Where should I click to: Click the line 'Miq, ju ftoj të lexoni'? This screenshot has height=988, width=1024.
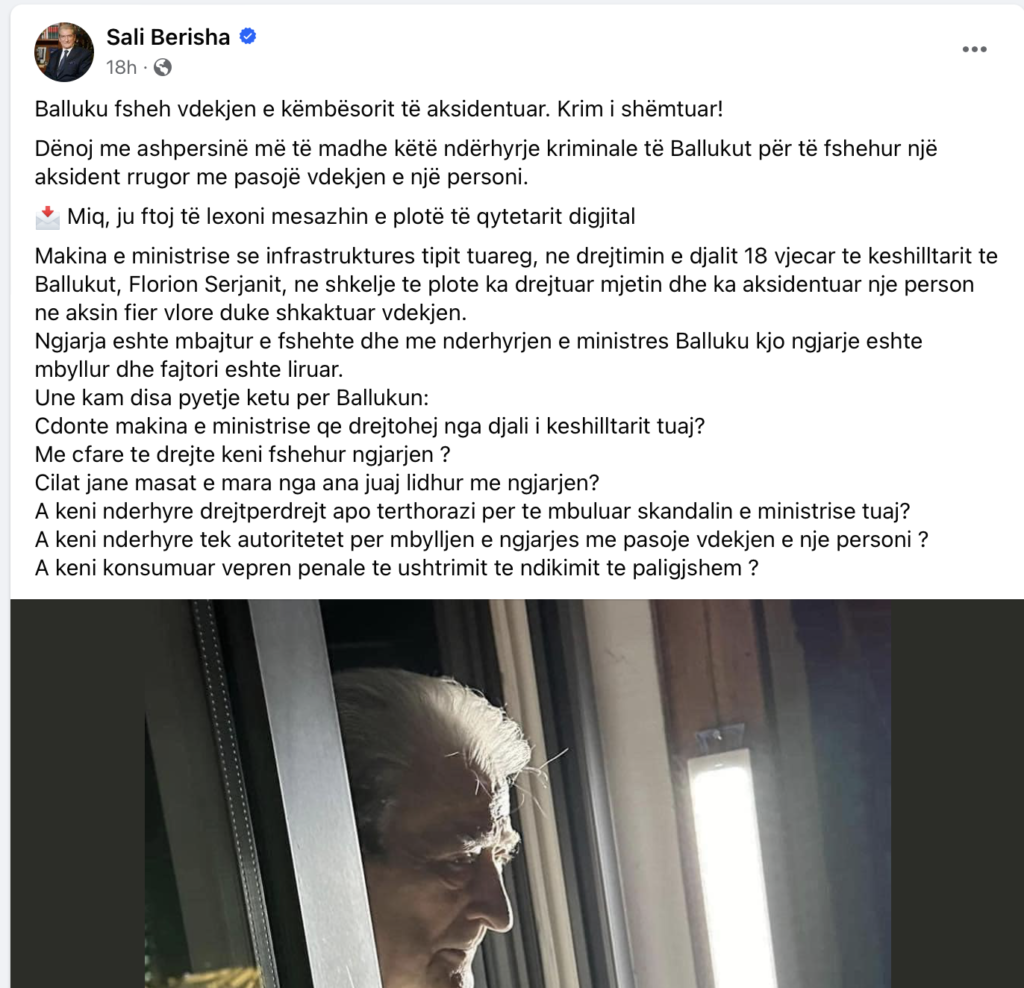(351, 217)
